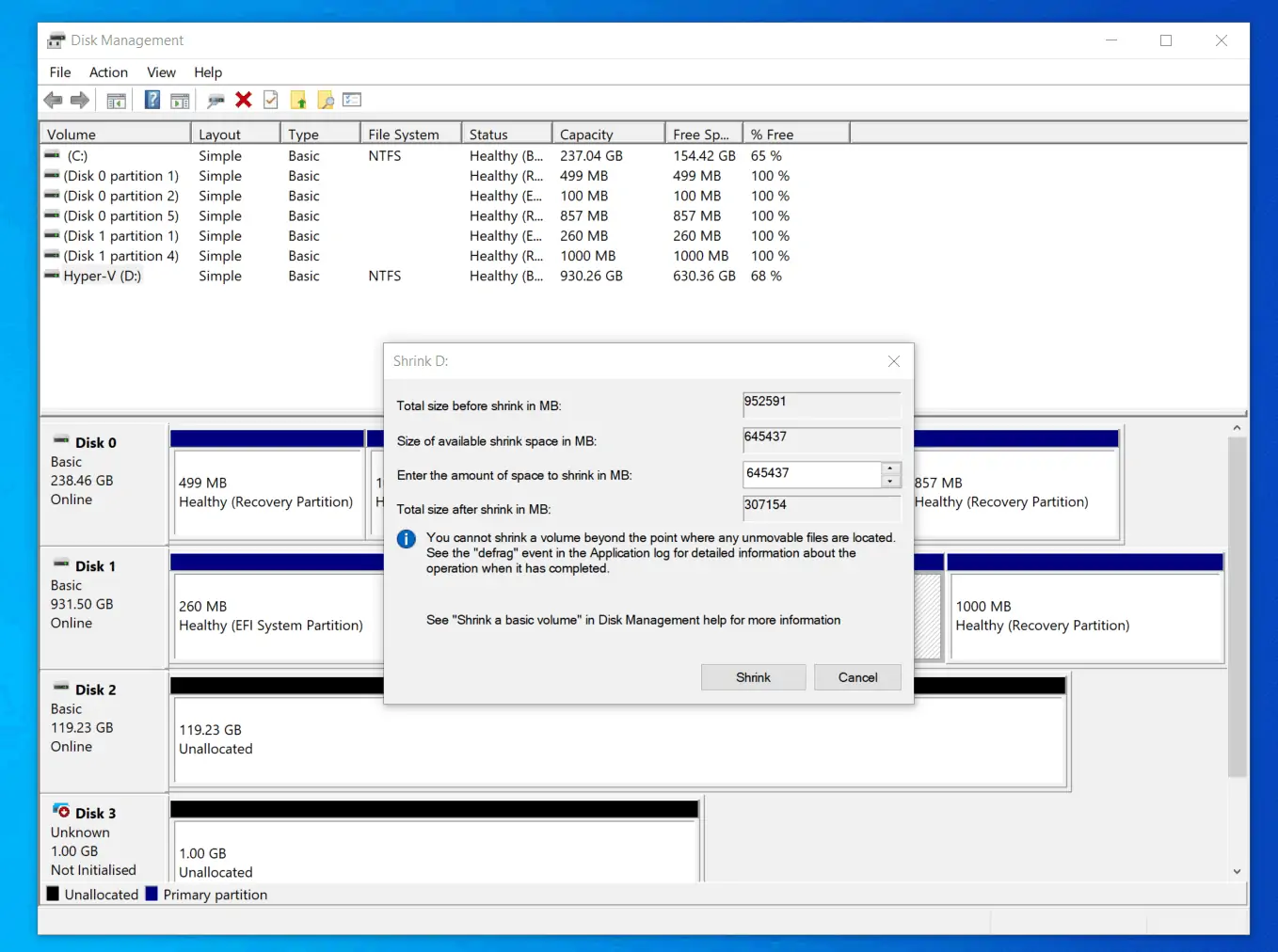The height and width of the screenshot is (952, 1278).
Task: Sort by the Type column header
Action: tap(320, 135)
